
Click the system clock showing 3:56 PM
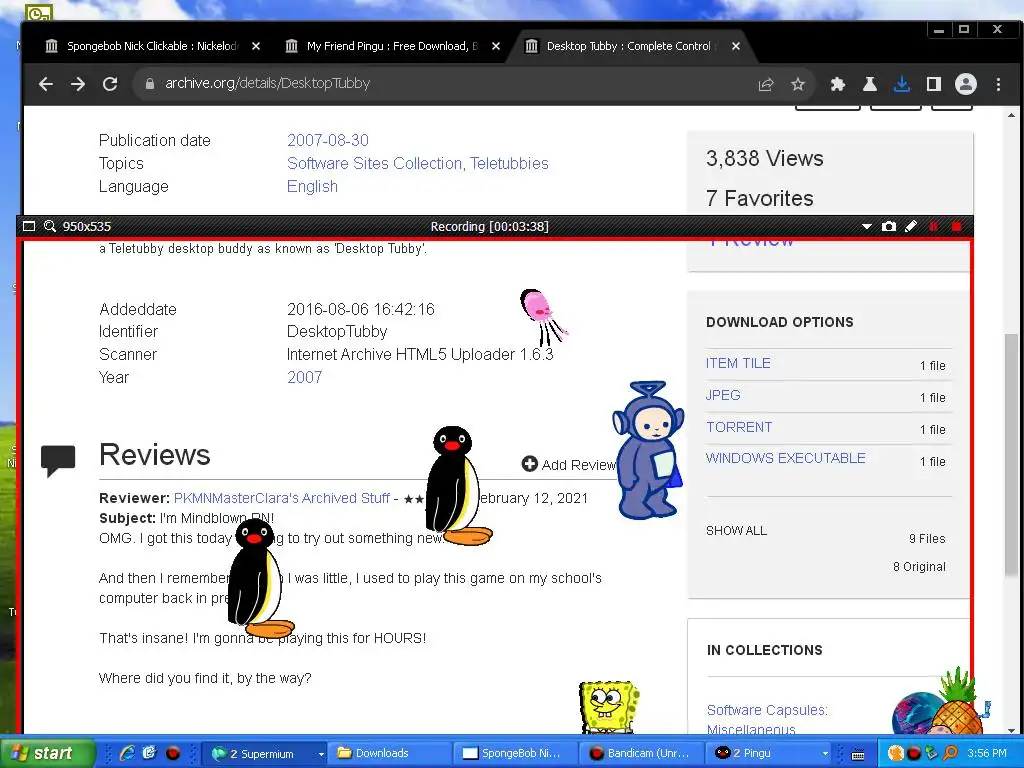click(x=986, y=753)
